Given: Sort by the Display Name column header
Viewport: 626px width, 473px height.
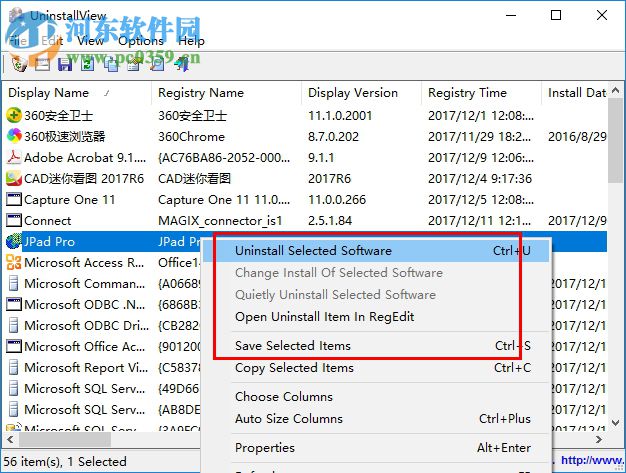Looking at the screenshot, I should 77,93.
